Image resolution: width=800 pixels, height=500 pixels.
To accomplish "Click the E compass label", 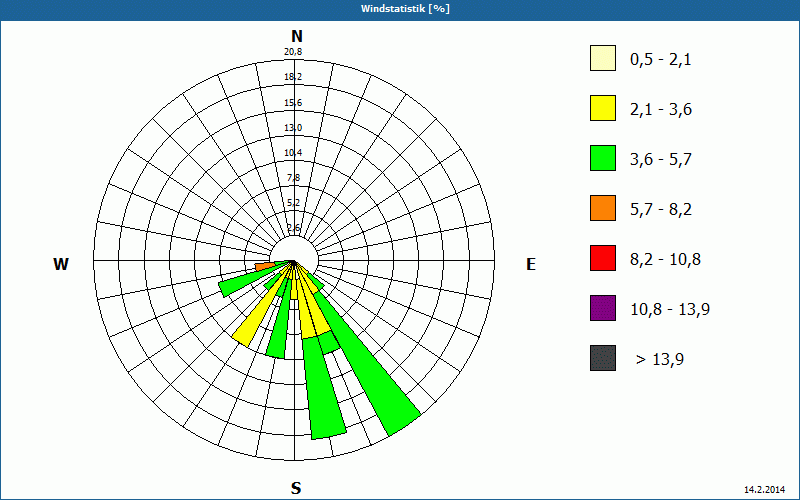I will [x=531, y=264].
